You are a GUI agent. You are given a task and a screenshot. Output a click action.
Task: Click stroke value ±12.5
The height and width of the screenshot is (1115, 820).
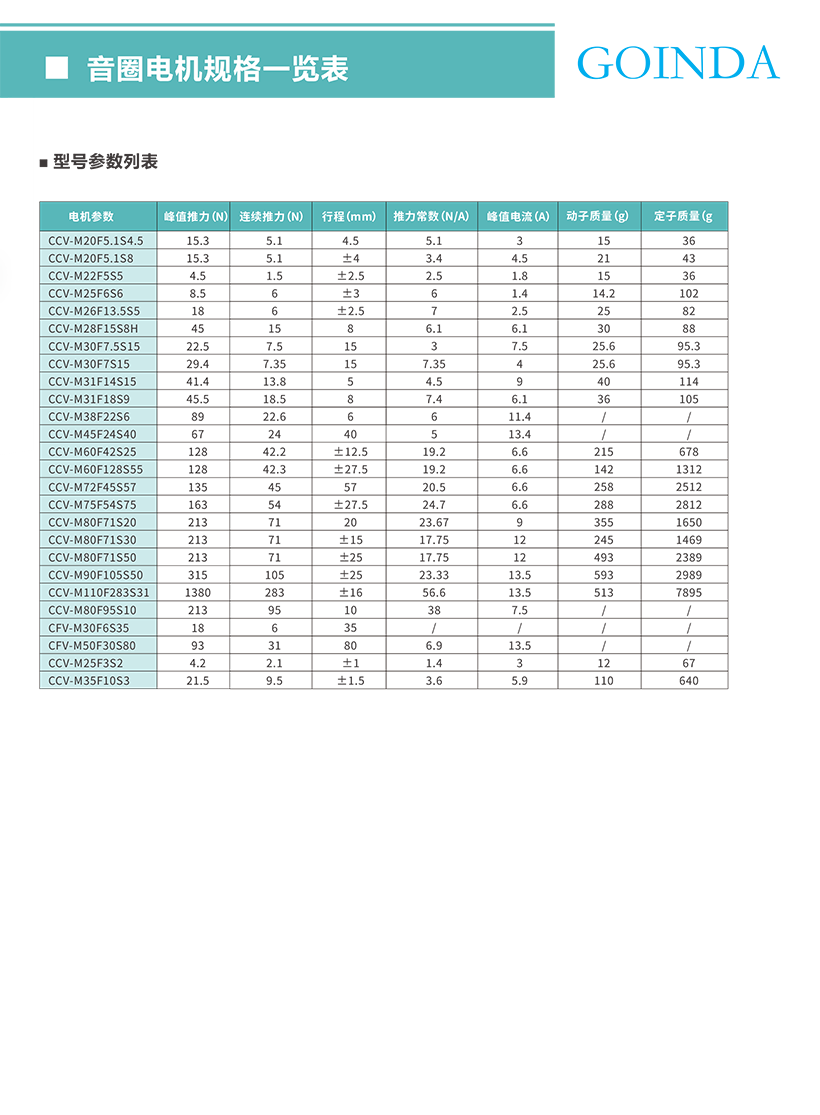(x=351, y=452)
